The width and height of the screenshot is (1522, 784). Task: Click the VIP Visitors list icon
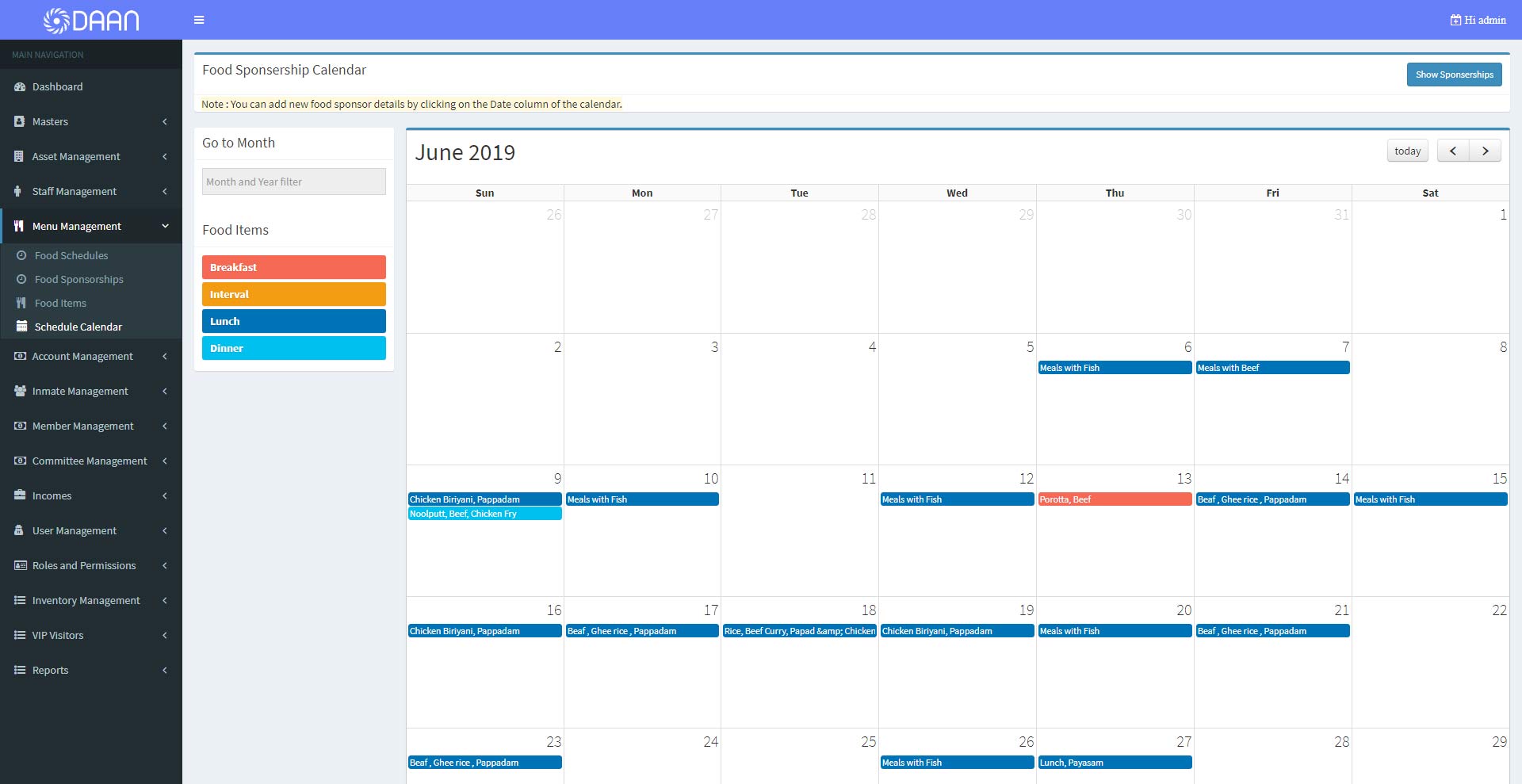pyautogui.click(x=20, y=635)
